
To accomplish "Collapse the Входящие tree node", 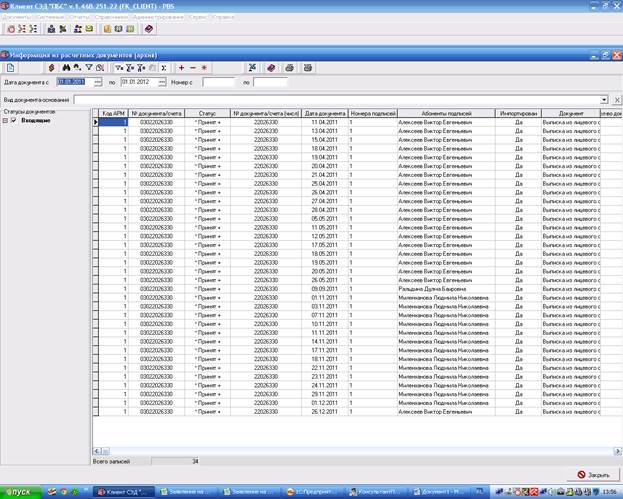I will click(x=5, y=120).
